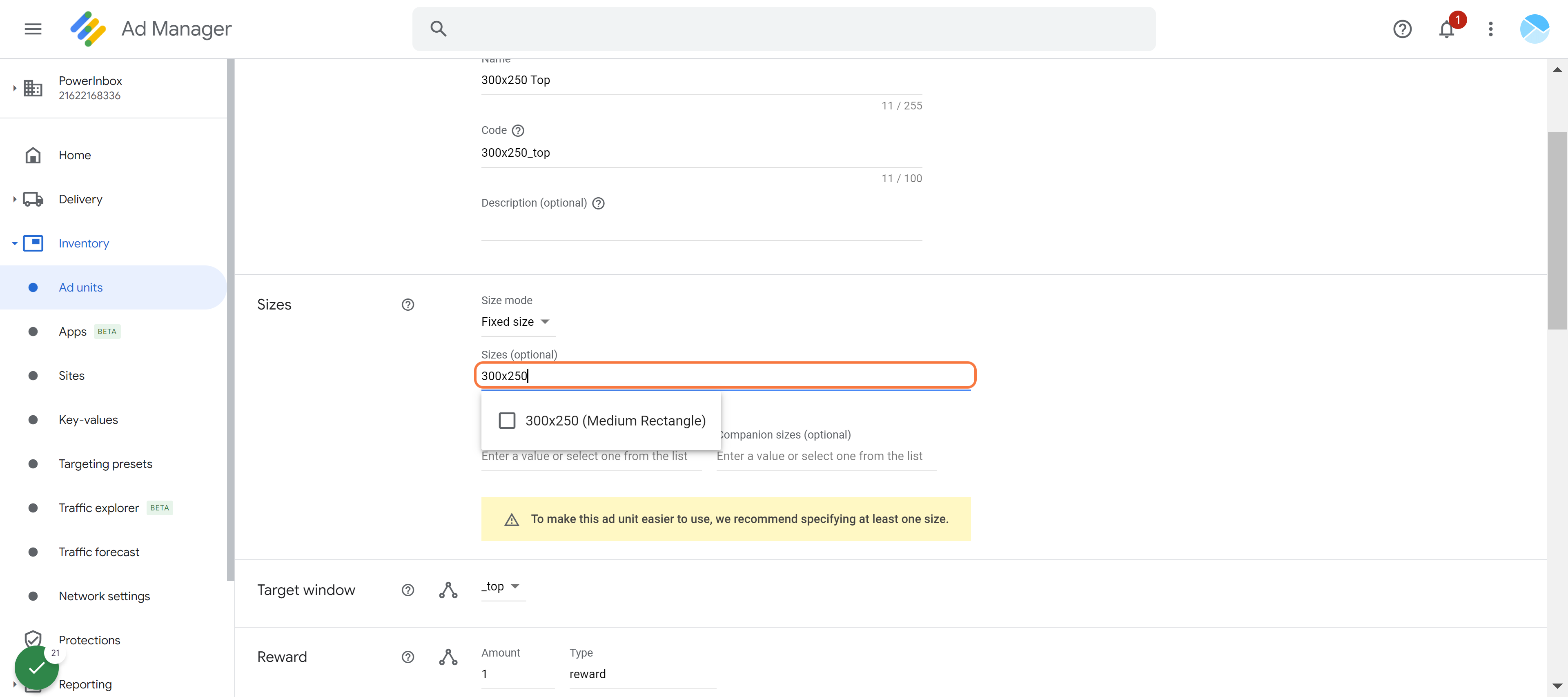Click the search magnifier icon
Screen dimensions: 1568x697
(x=438, y=29)
